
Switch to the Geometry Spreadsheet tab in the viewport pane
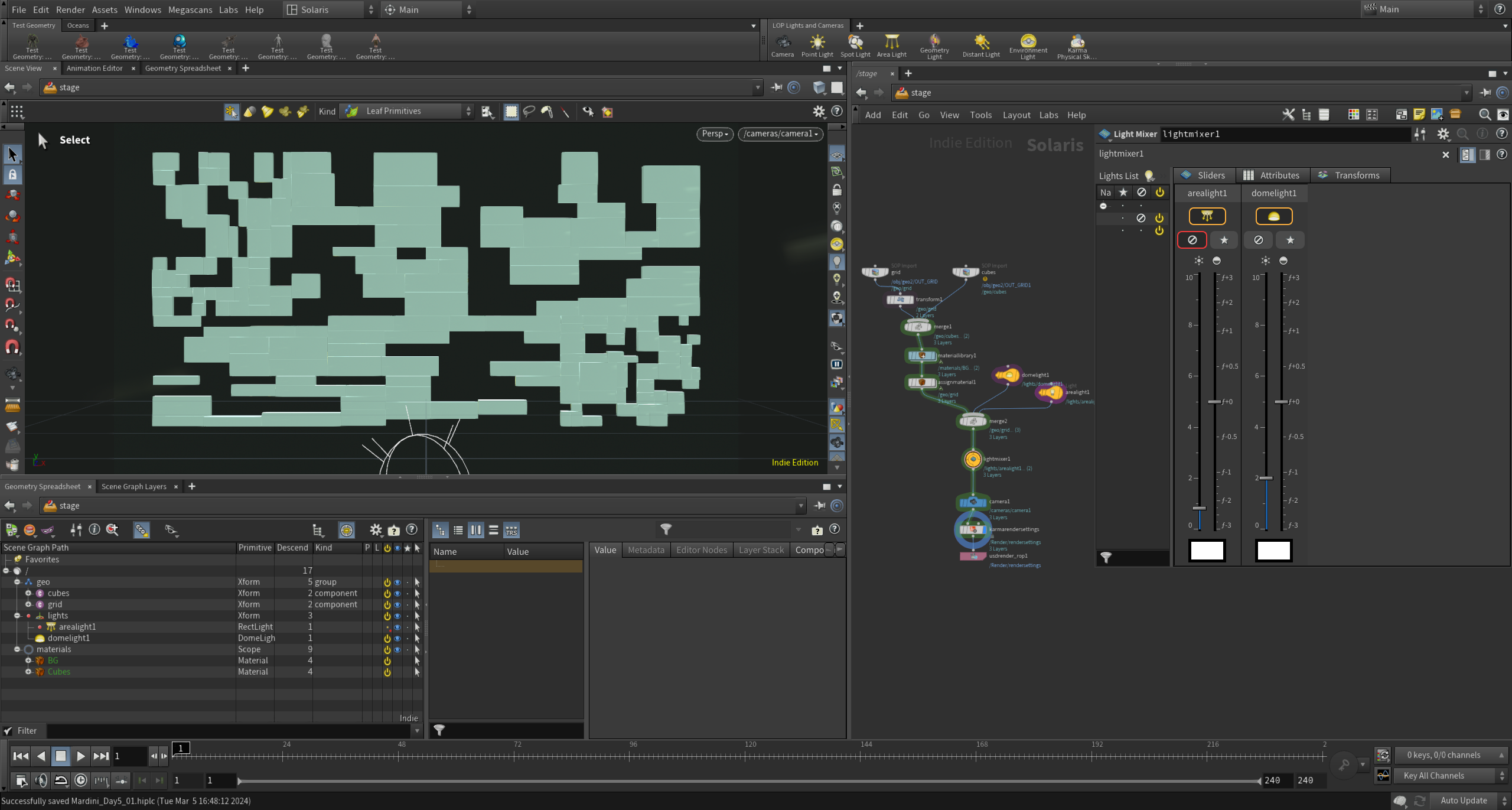pos(183,68)
